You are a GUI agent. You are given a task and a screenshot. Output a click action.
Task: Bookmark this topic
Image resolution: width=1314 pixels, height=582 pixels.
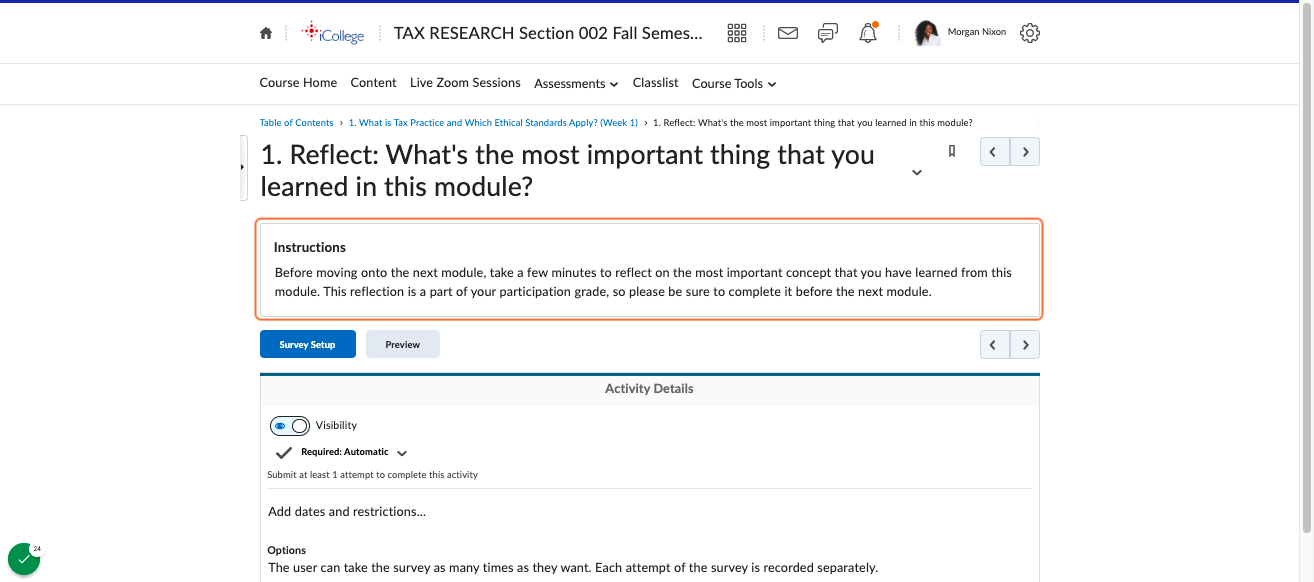click(x=952, y=151)
